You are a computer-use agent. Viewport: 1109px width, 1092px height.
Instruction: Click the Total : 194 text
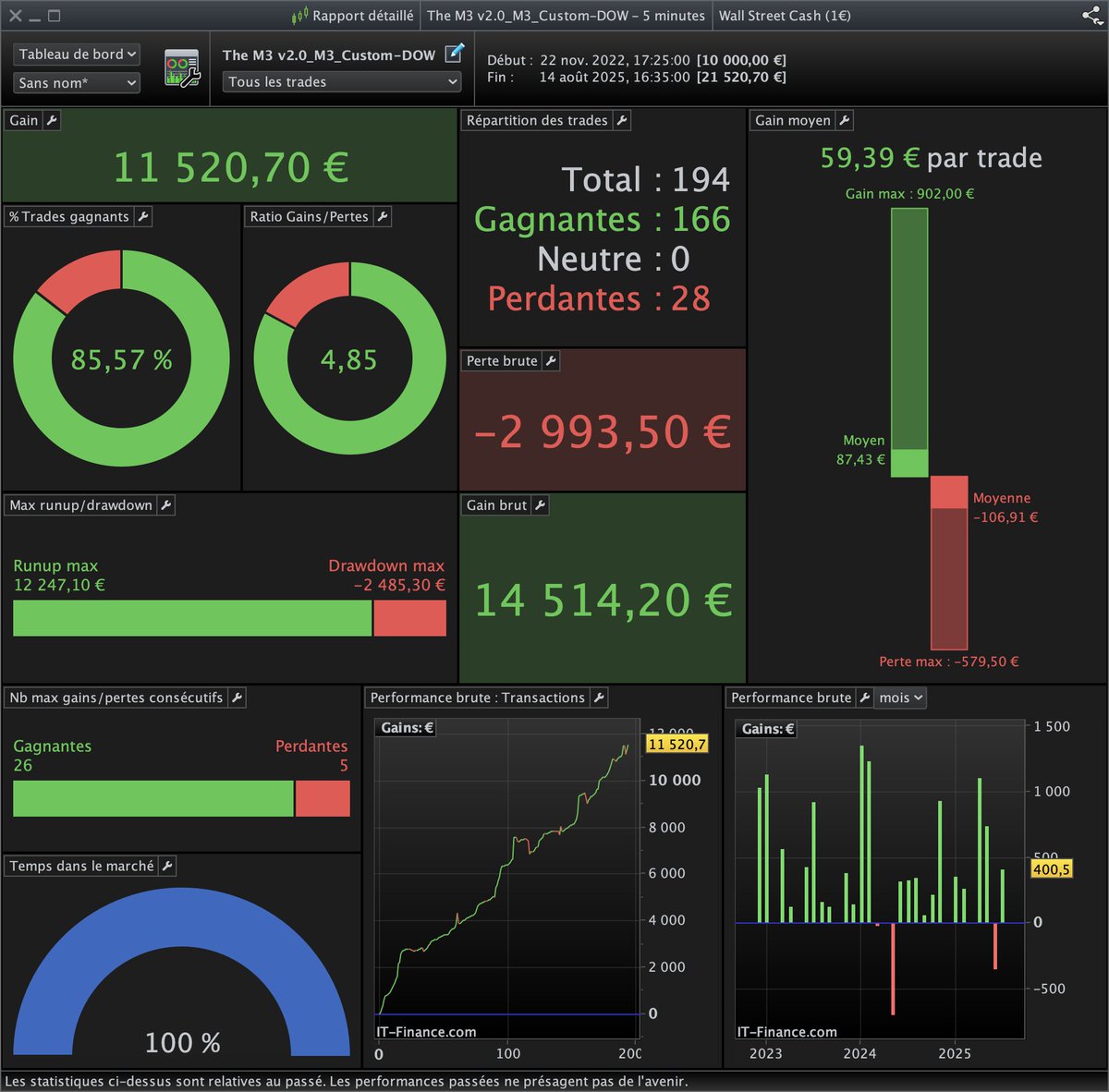[x=645, y=179]
